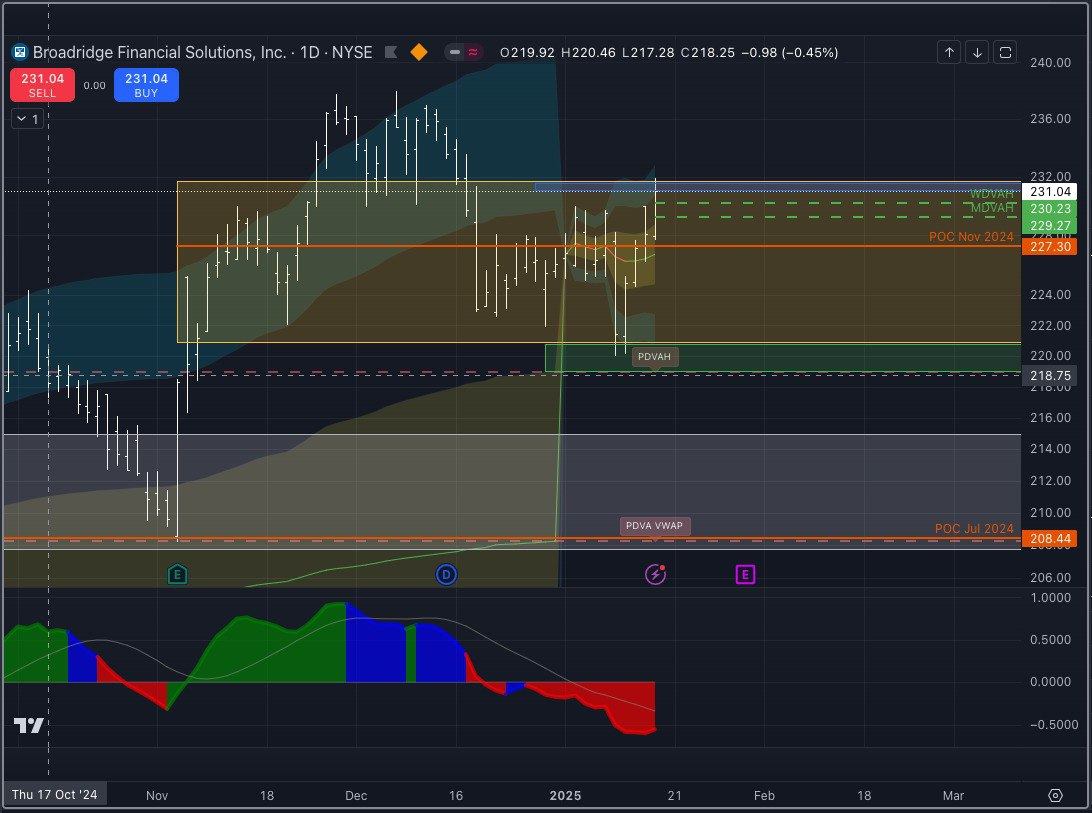The height and width of the screenshot is (813, 1092).
Task: Click the blue dividend marker
Action: [x=446, y=574]
